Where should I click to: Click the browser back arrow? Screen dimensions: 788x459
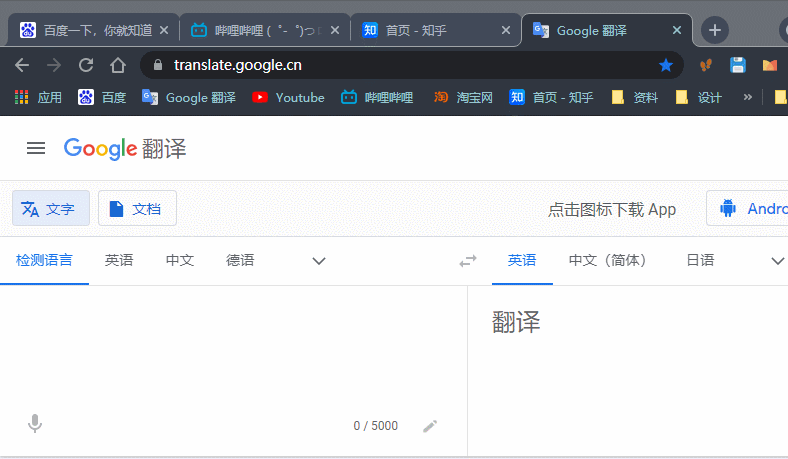pos(22,65)
